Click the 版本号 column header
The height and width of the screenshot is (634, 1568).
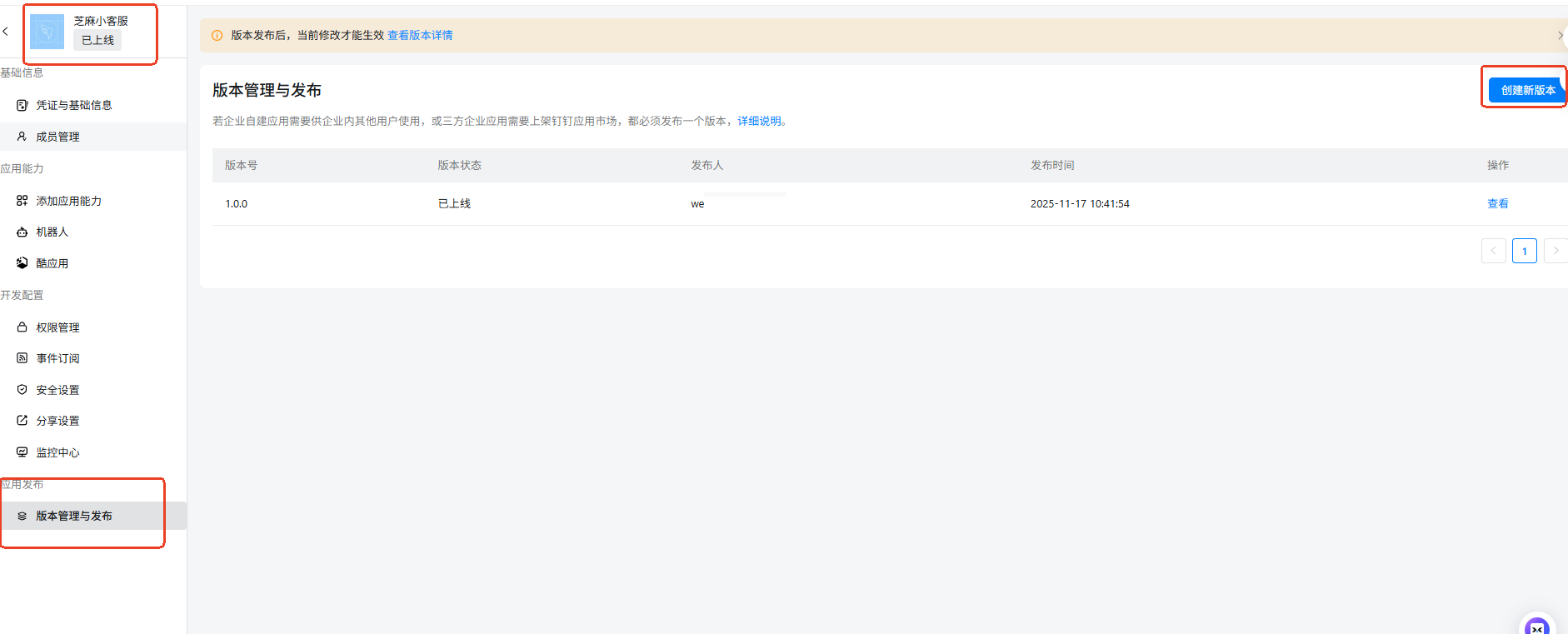point(242,165)
